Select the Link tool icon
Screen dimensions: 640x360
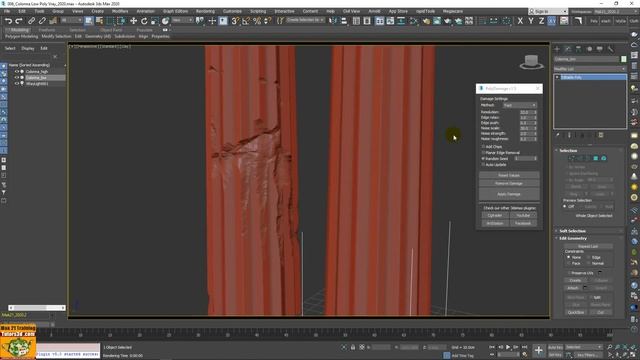tap(31, 21)
